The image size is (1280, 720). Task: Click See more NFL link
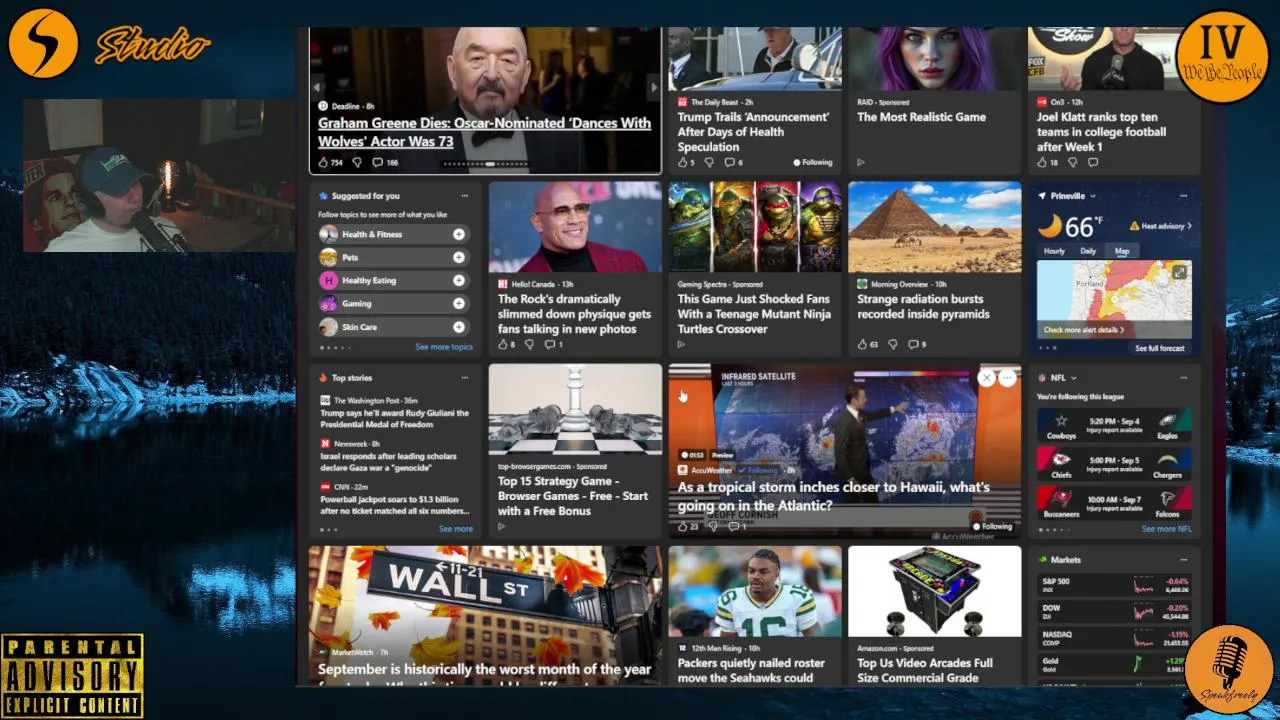[1166, 529]
